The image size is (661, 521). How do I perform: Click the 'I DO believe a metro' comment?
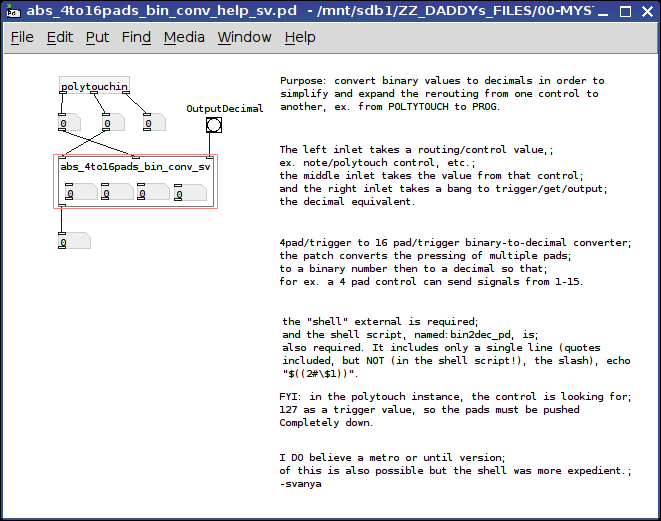(x=455, y=470)
